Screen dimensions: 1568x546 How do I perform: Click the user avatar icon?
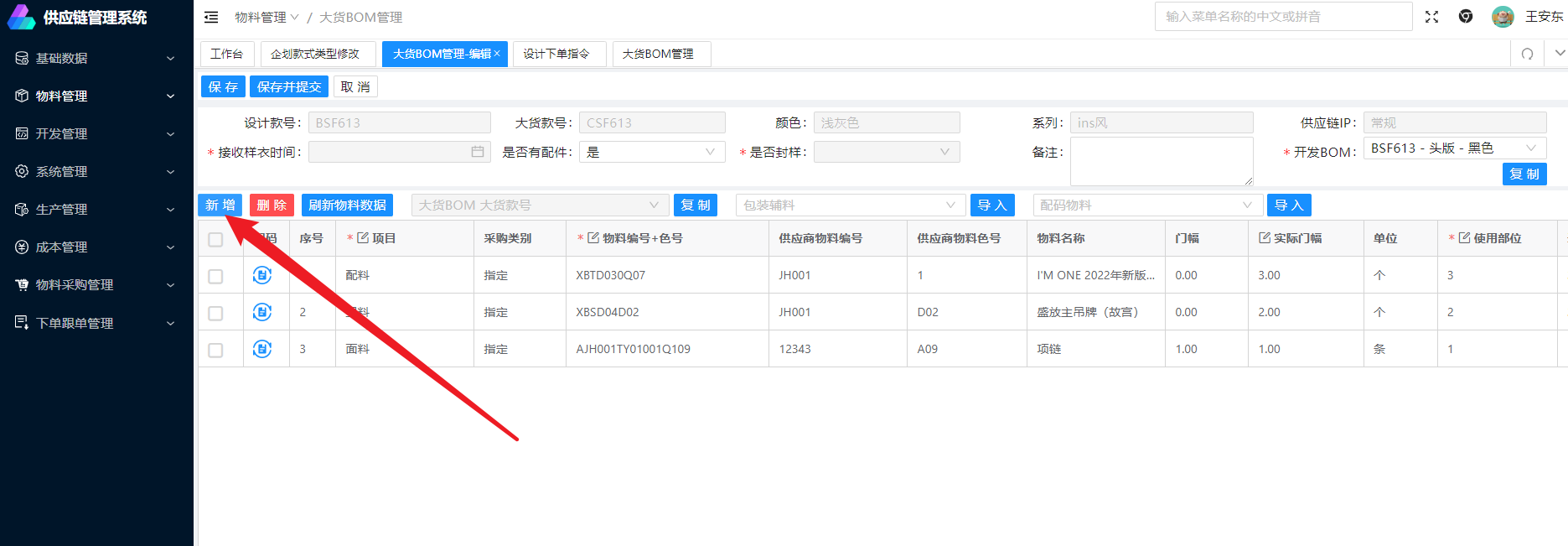click(1503, 17)
